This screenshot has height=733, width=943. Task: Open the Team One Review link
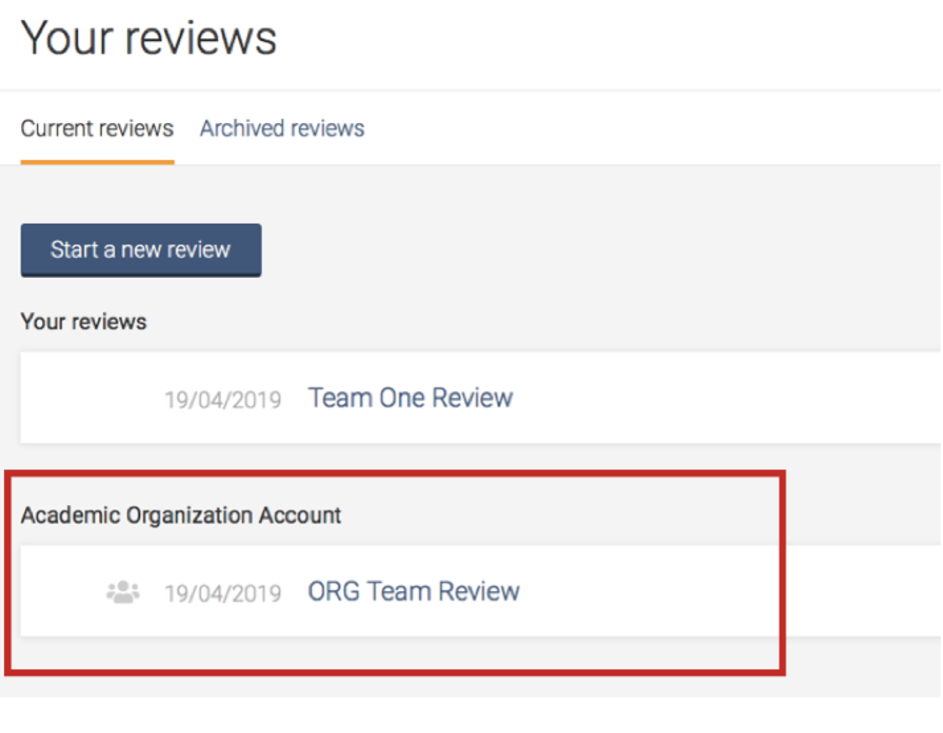(410, 398)
